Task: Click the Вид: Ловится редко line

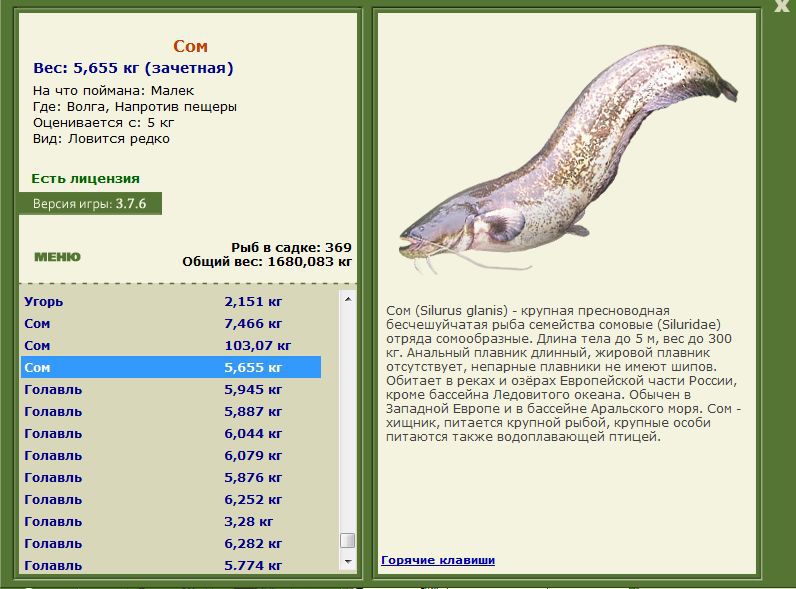Action: [101, 139]
